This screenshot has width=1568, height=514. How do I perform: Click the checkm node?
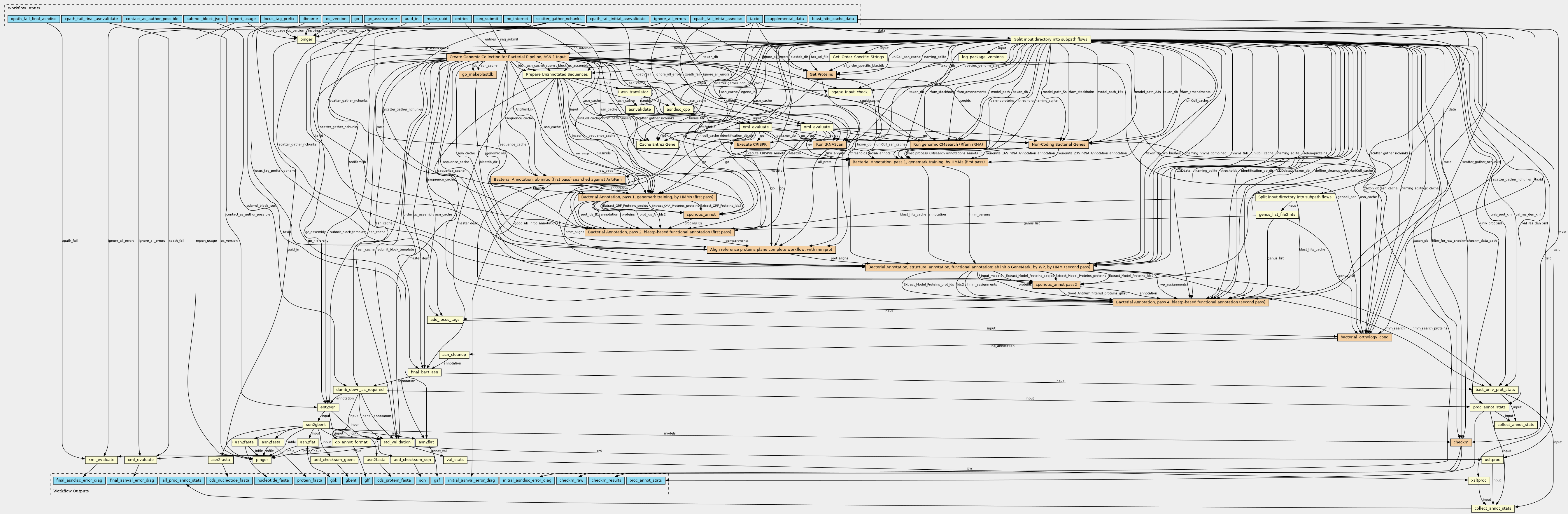(x=1461, y=442)
